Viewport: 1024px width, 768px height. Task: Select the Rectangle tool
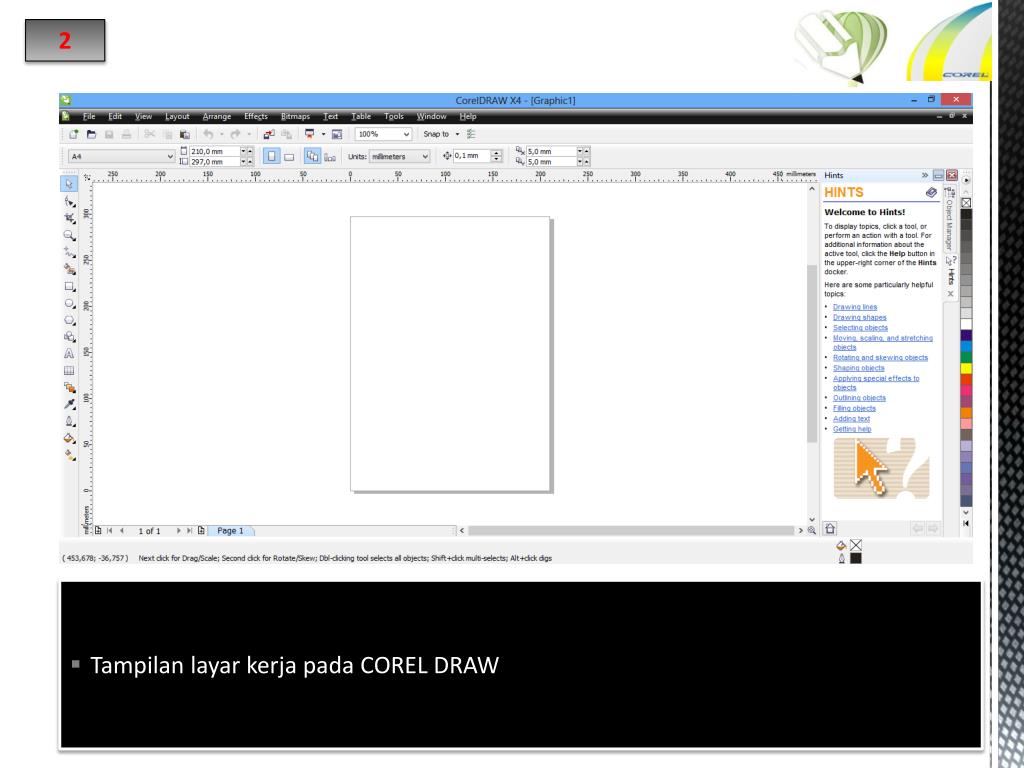pos(69,286)
